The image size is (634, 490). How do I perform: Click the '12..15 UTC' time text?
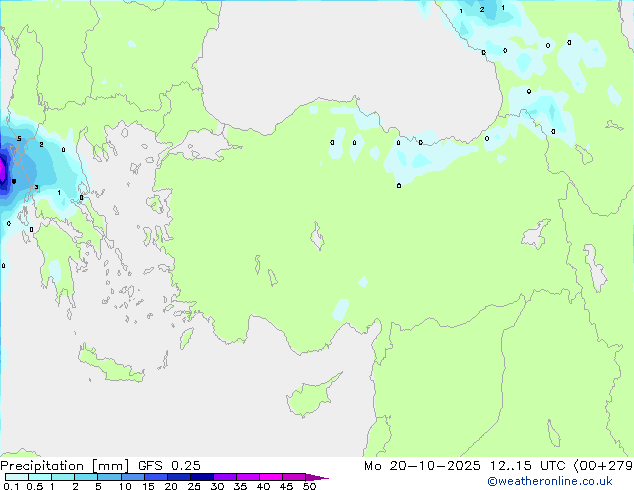527,466
